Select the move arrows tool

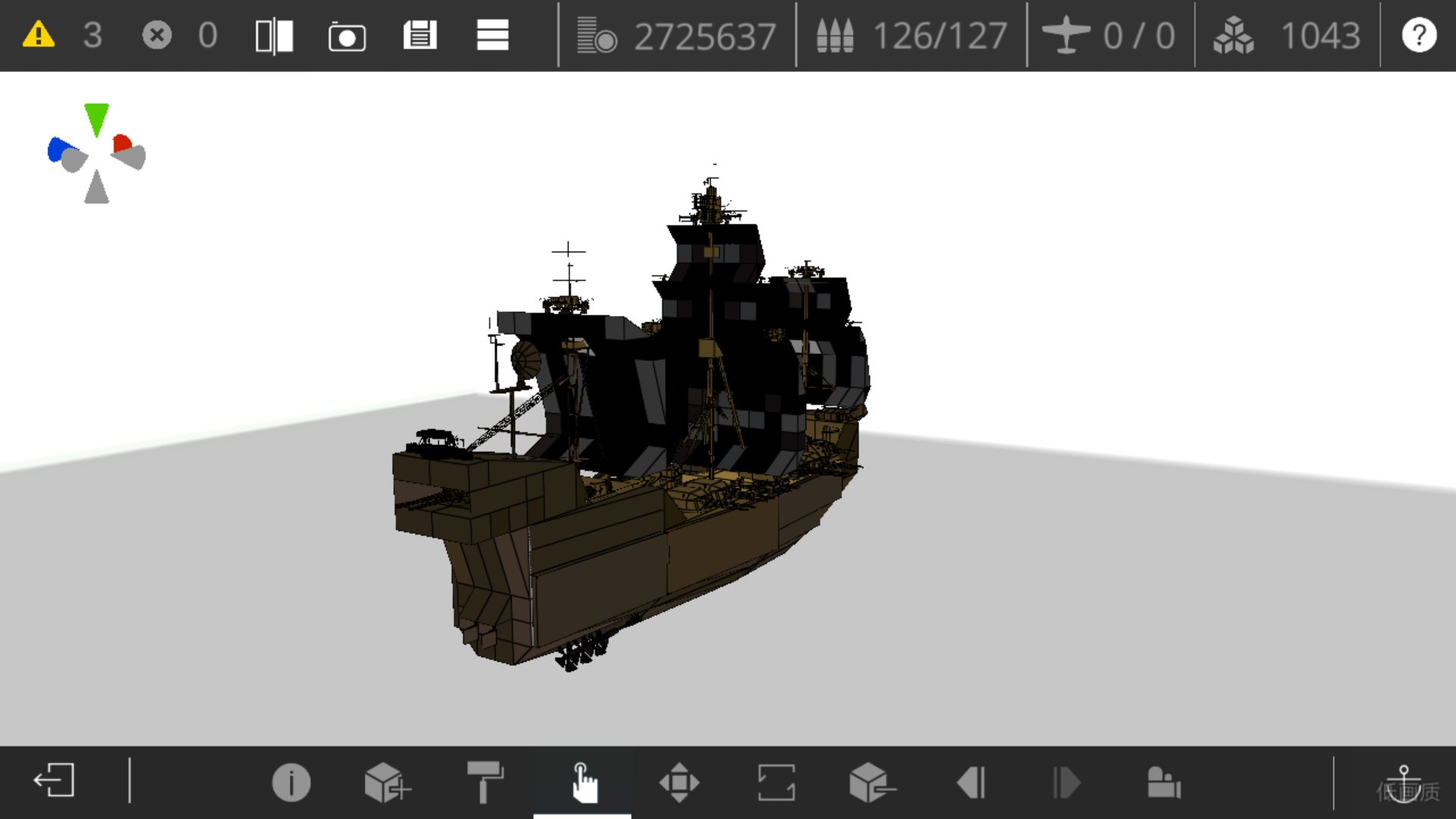(679, 782)
